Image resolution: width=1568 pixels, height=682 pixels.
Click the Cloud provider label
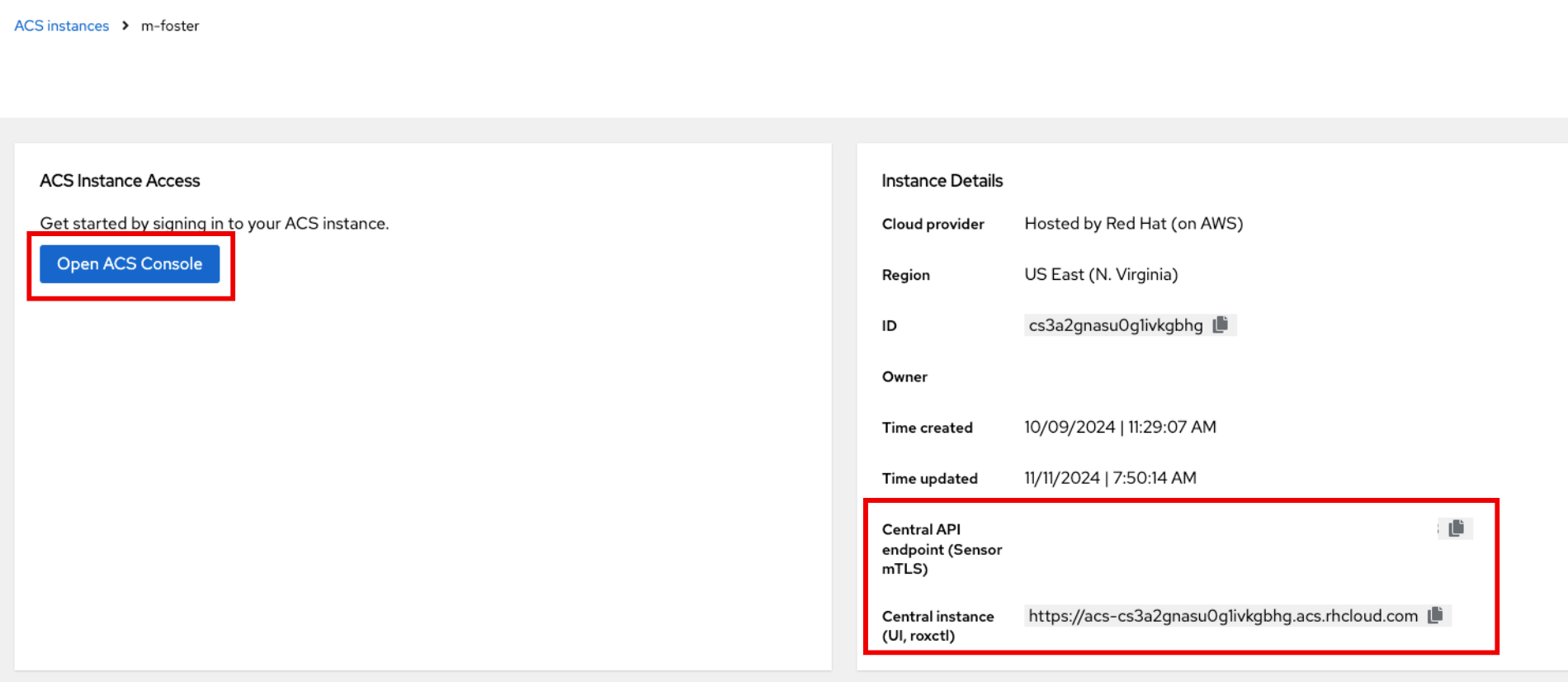tap(933, 224)
